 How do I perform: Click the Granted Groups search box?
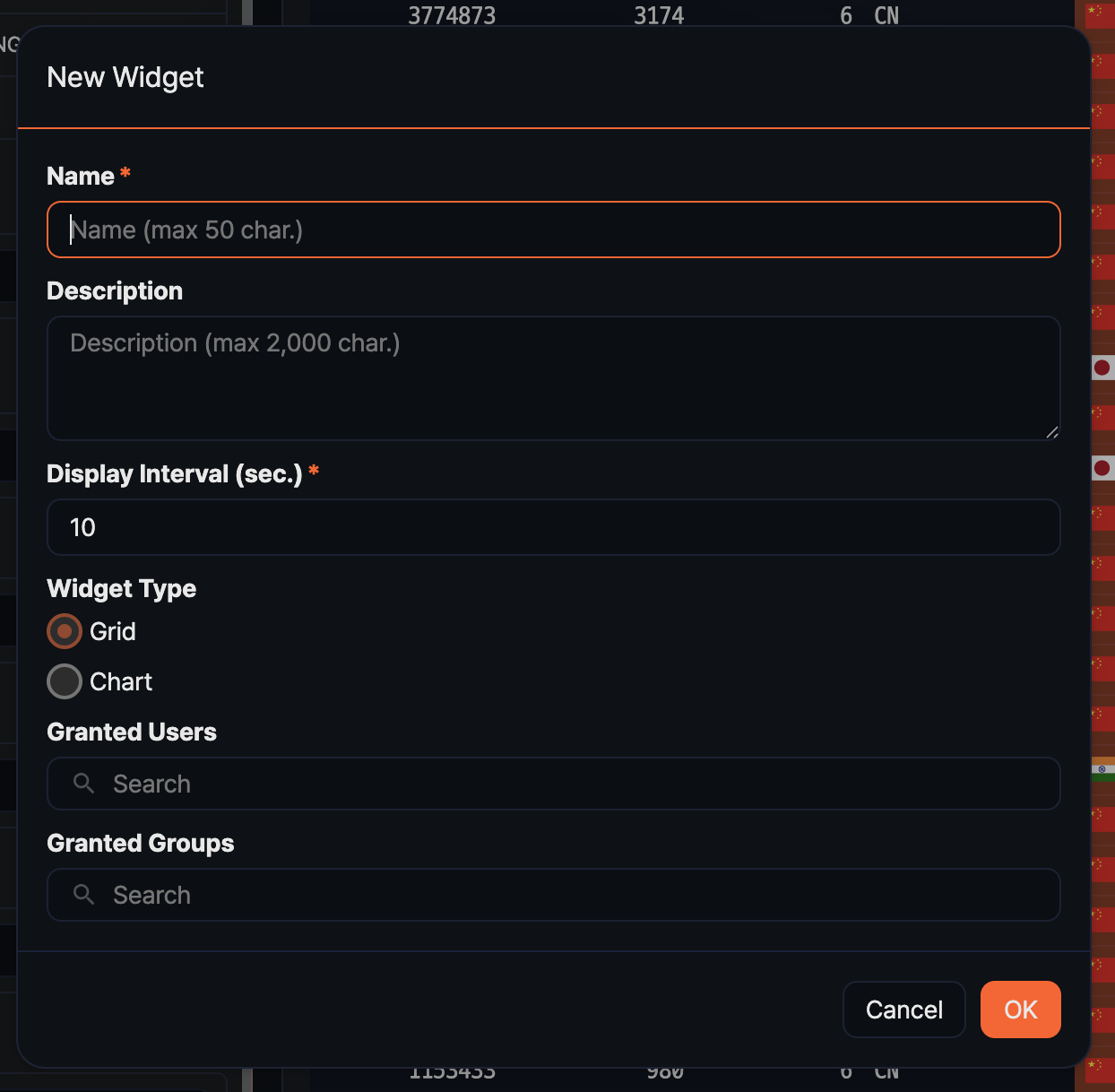click(x=553, y=895)
